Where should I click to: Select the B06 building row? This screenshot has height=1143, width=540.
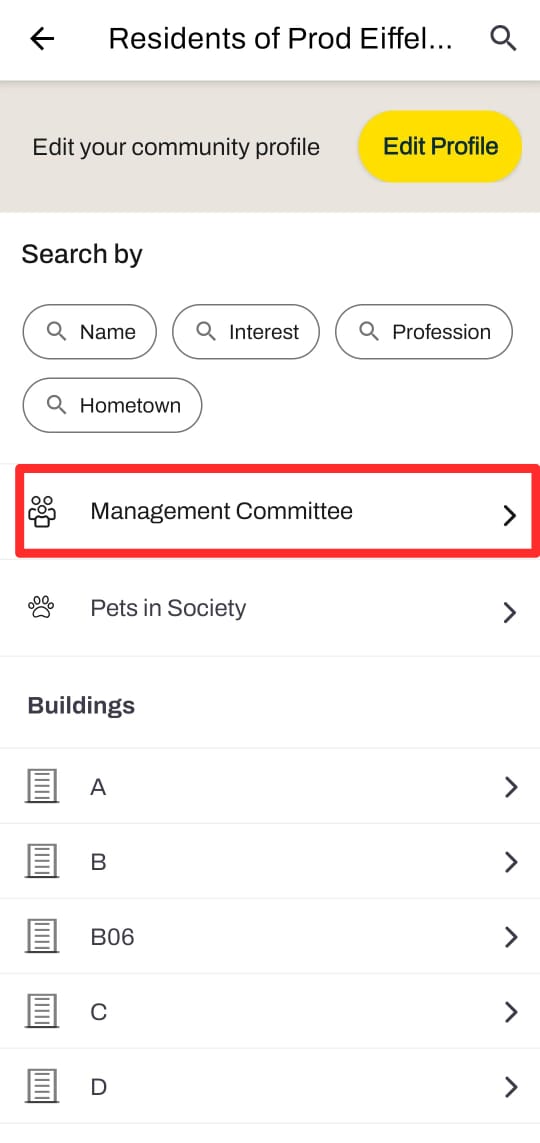click(270, 937)
